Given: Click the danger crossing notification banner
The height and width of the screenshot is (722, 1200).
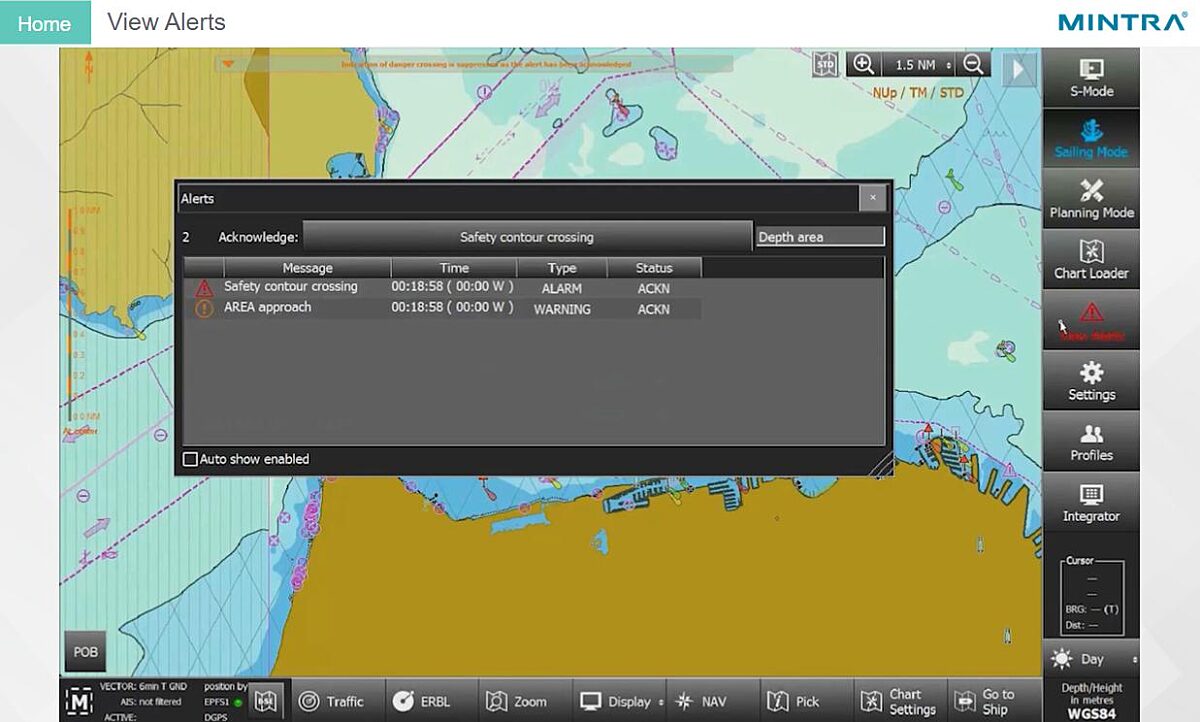Looking at the screenshot, I should [475, 64].
